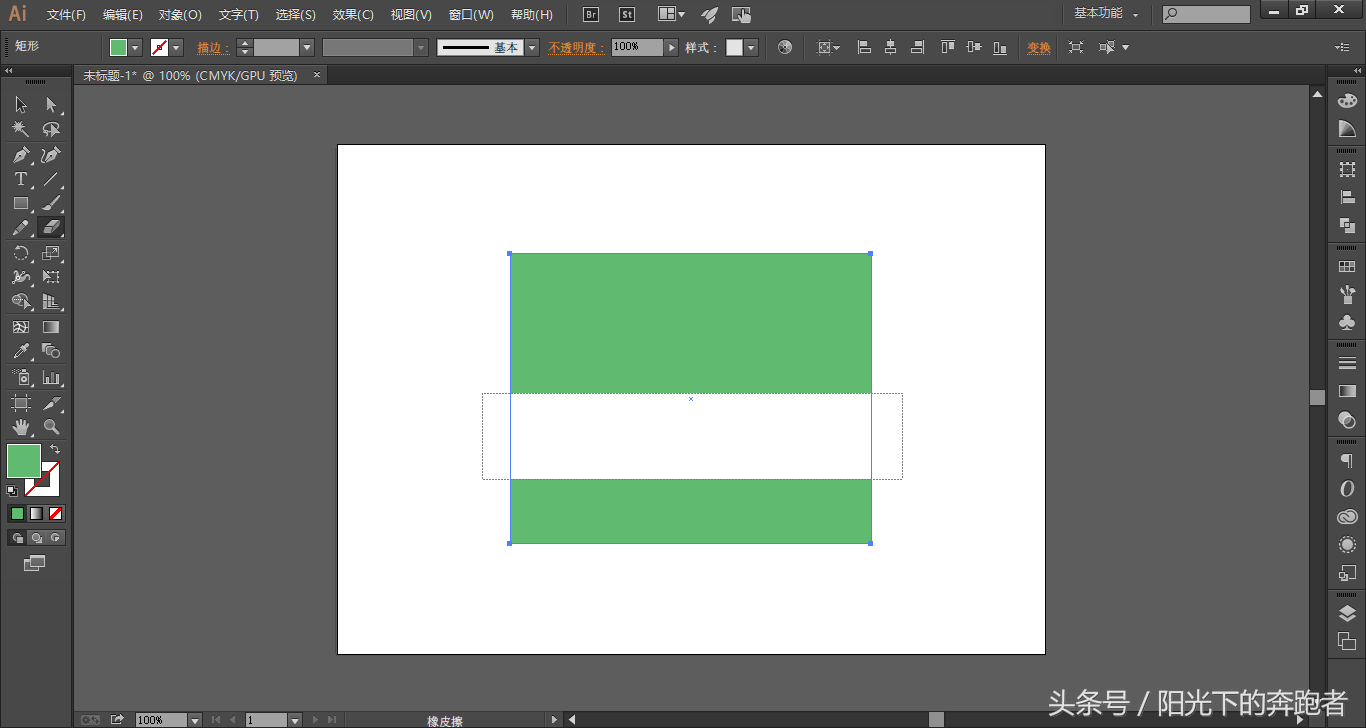Screen dimensions: 1366x728
Task: Select the Scale tool
Action: tap(51, 253)
